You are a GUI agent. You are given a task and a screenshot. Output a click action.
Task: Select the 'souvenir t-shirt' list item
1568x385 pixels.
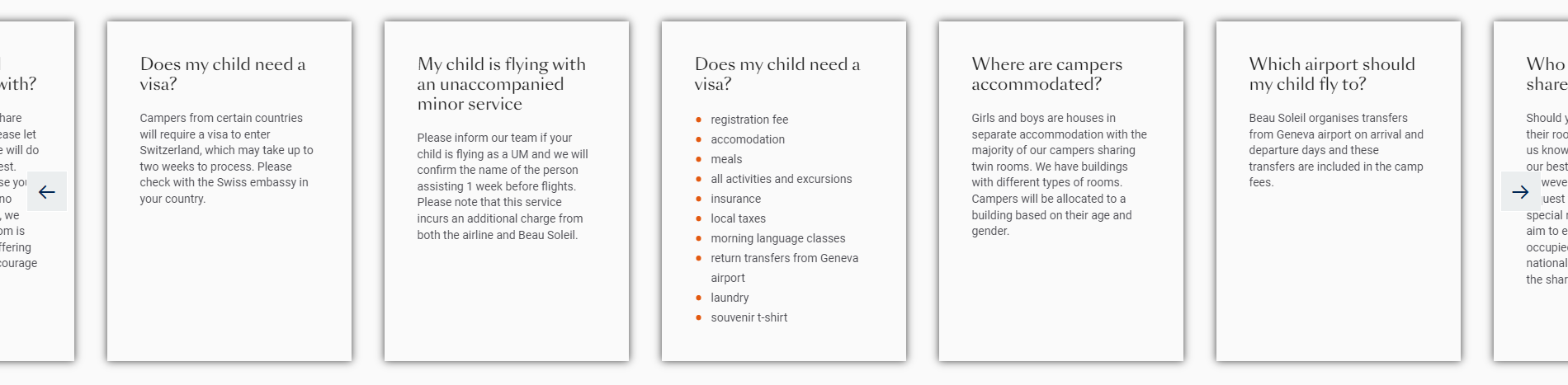749,317
